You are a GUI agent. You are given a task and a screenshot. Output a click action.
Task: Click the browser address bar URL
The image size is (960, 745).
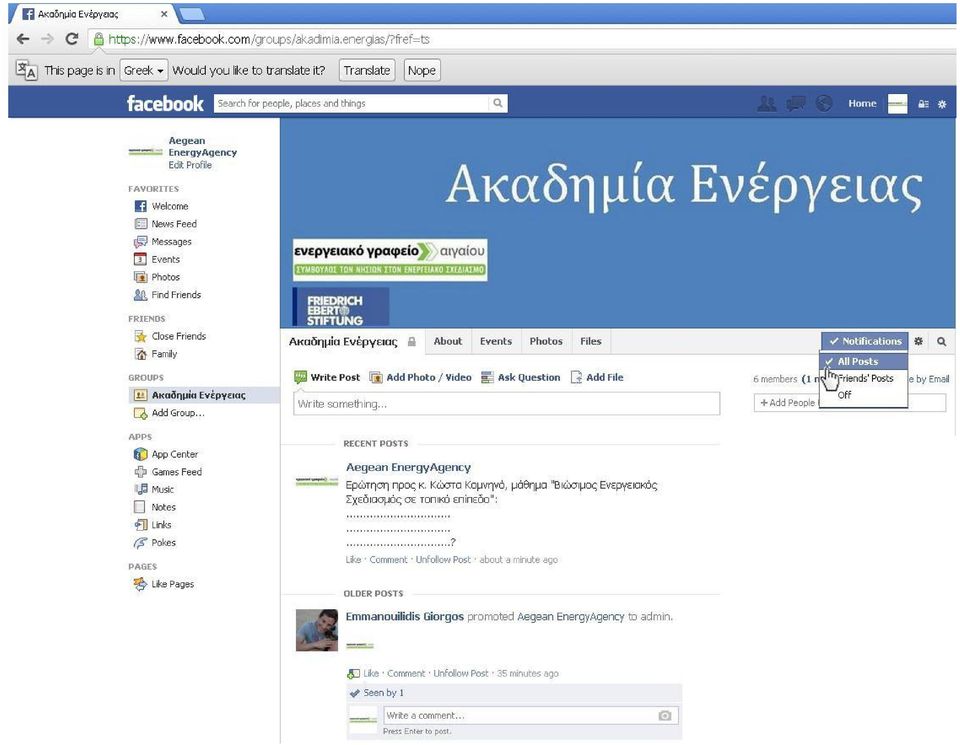269,40
